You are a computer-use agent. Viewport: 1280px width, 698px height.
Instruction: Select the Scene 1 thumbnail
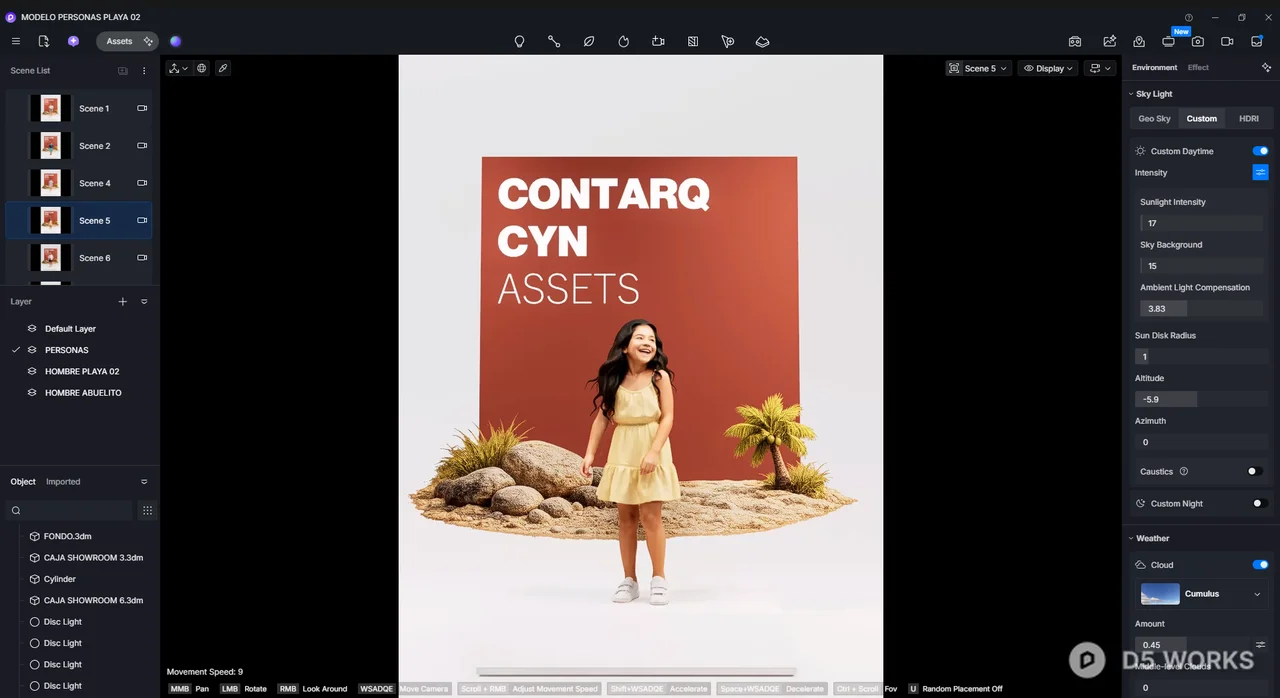click(x=50, y=108)
